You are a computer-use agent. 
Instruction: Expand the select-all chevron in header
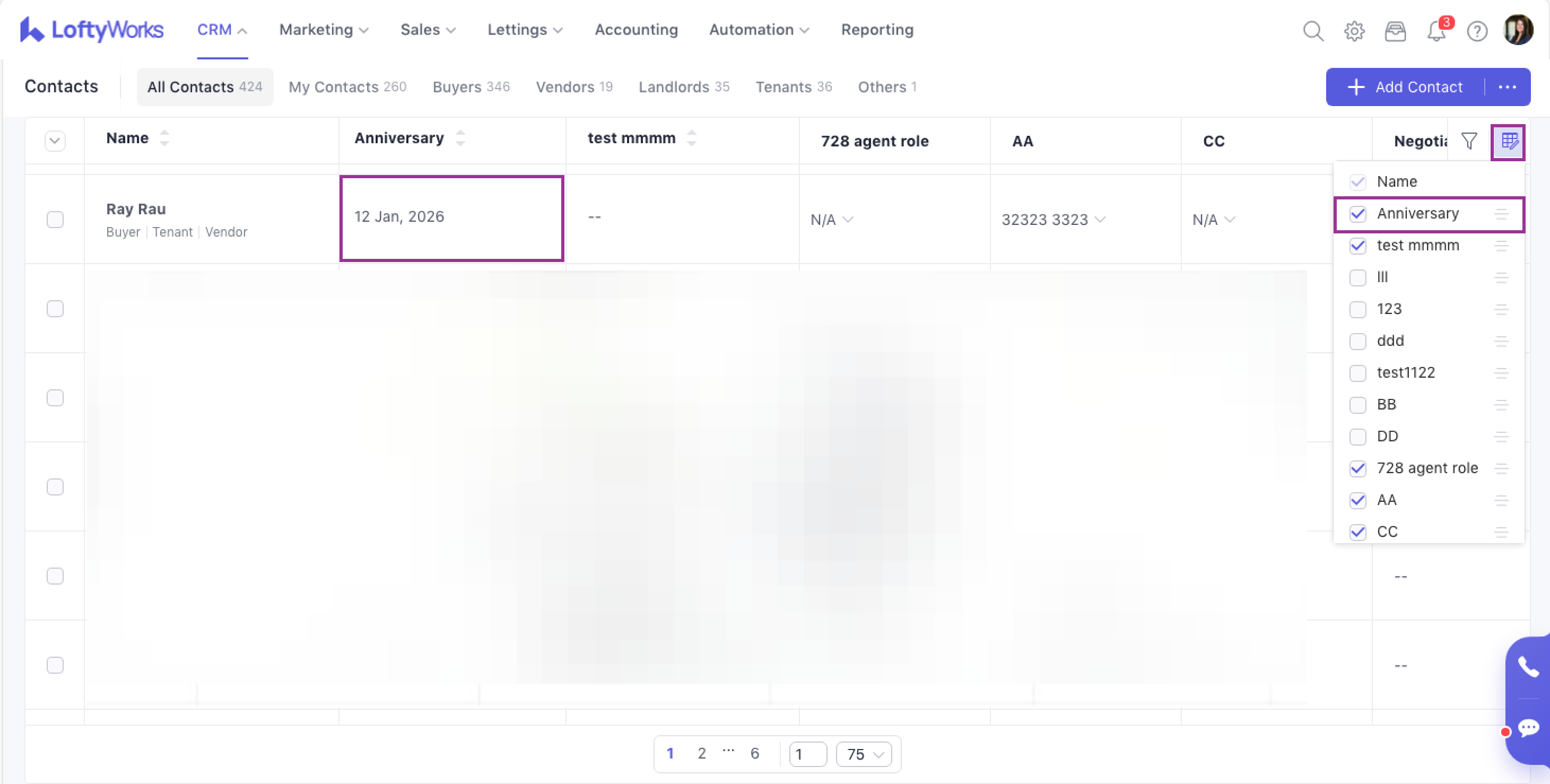point(55,141)
